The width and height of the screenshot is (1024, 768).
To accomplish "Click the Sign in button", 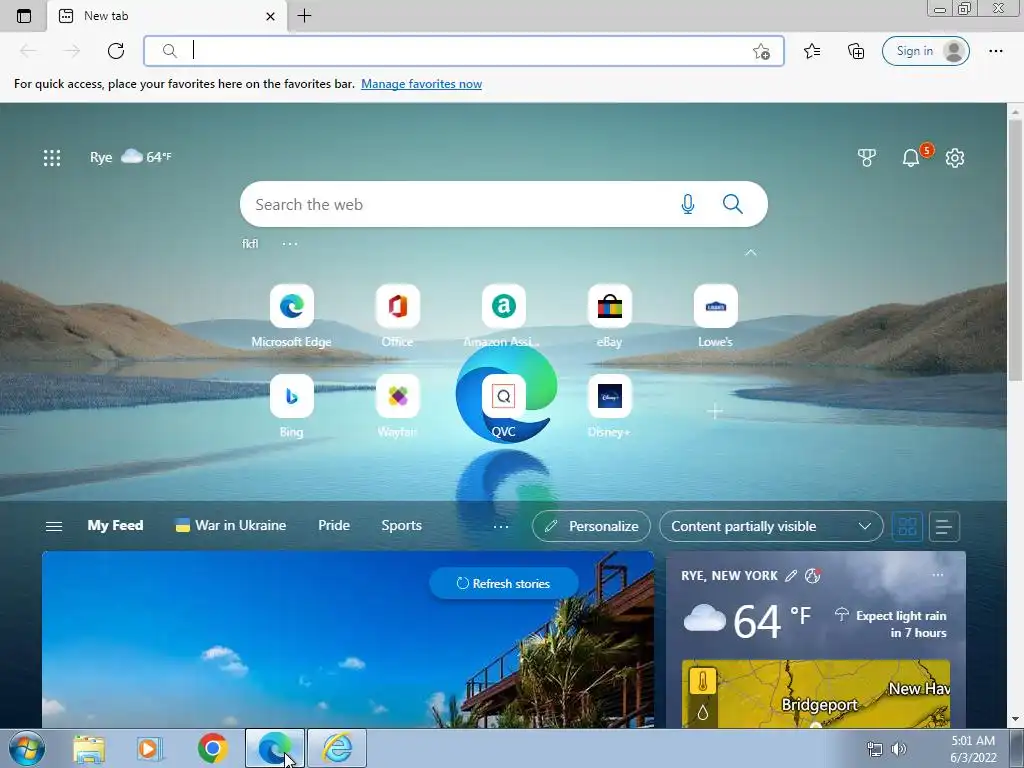I will [x=925, y=51].
